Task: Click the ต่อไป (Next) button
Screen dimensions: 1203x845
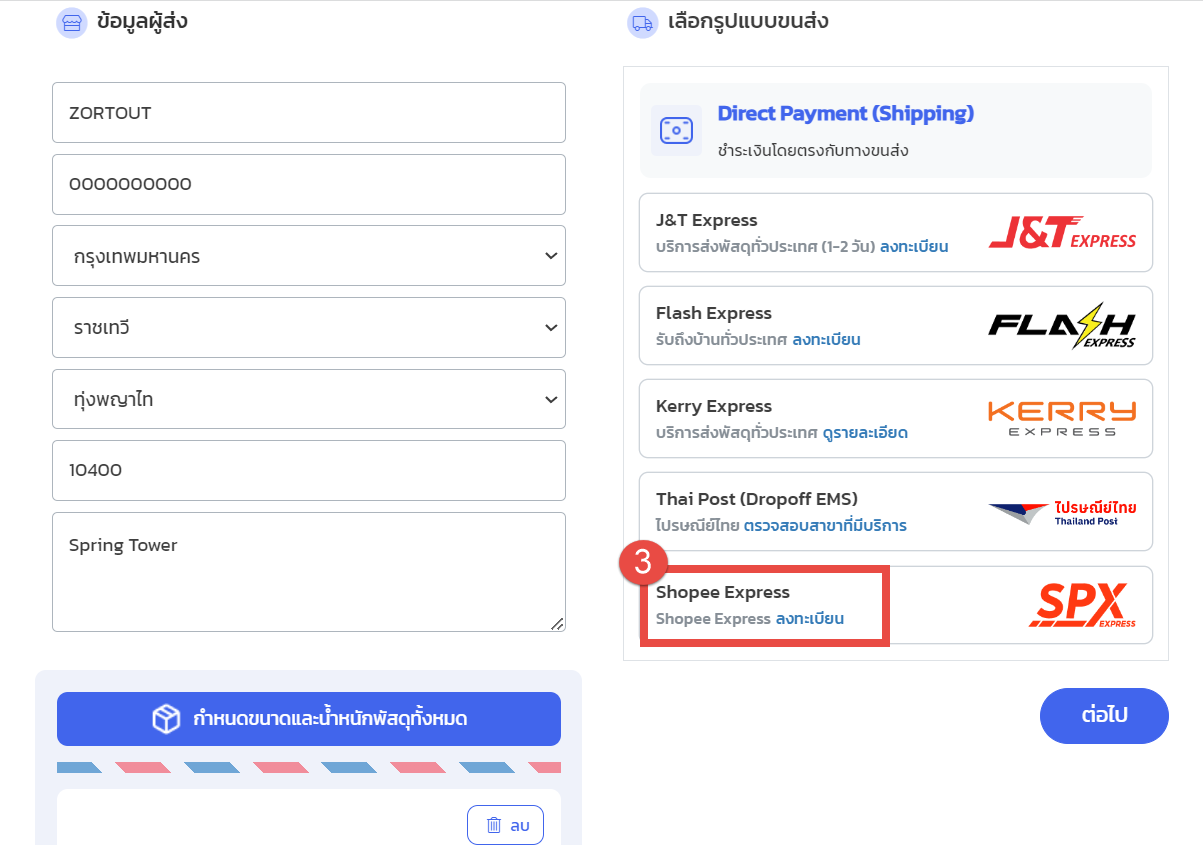Action: coord(1104,716)
